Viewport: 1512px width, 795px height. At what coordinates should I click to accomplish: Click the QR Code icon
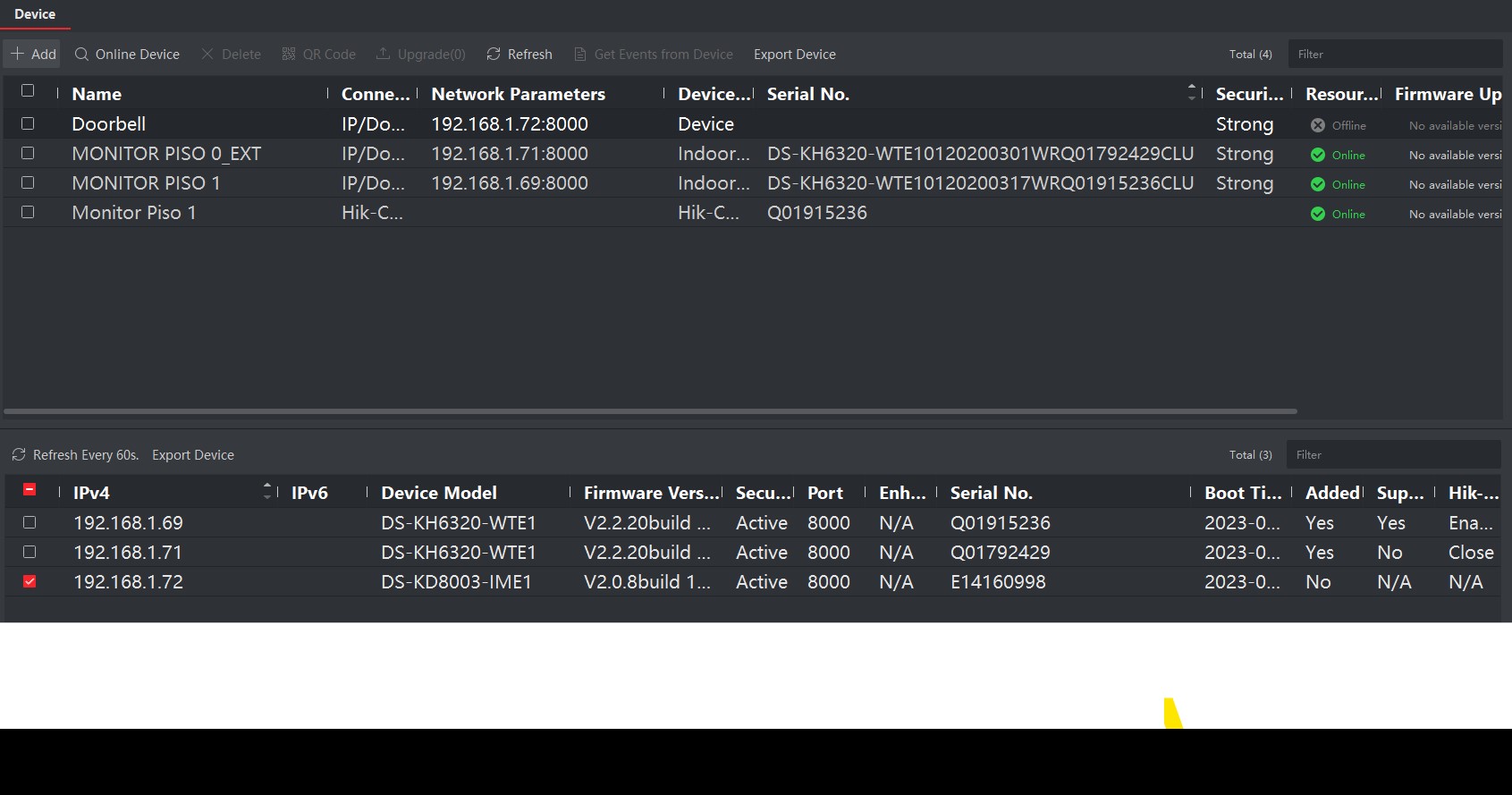point(289,55)
